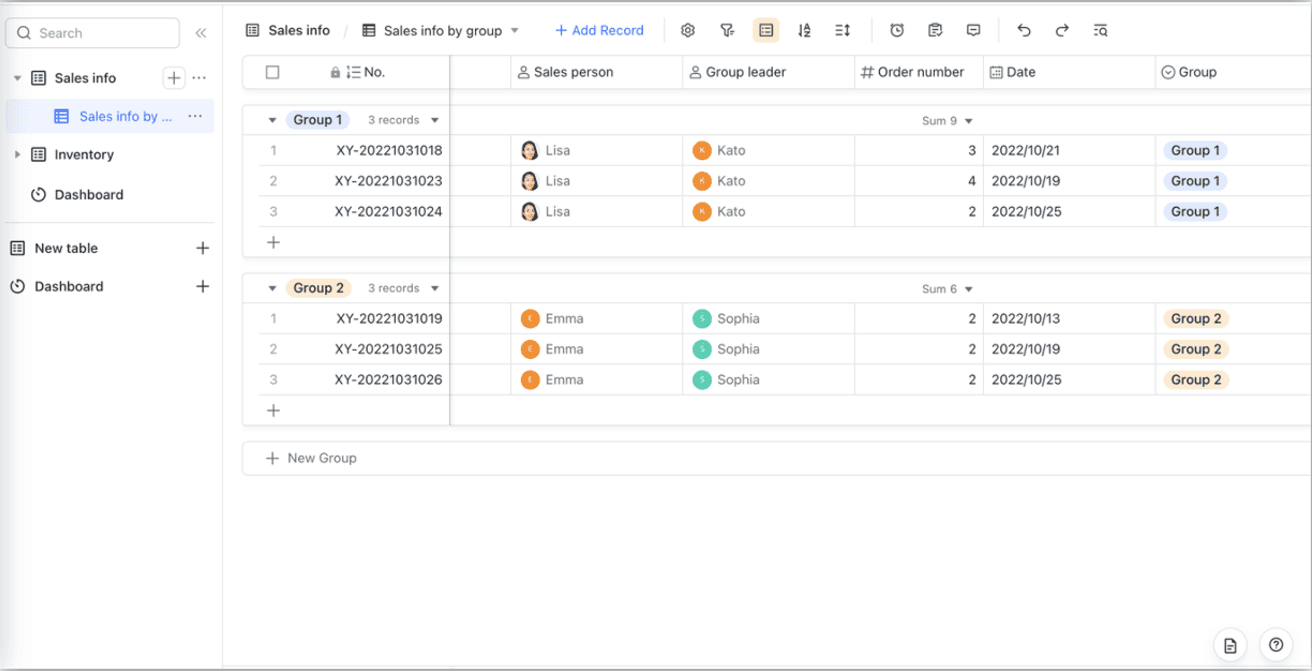Image resolution: width=1312 pixels, height=671 pixels.
Task: Open the reminder alarm icon
Action: point(896,30)
